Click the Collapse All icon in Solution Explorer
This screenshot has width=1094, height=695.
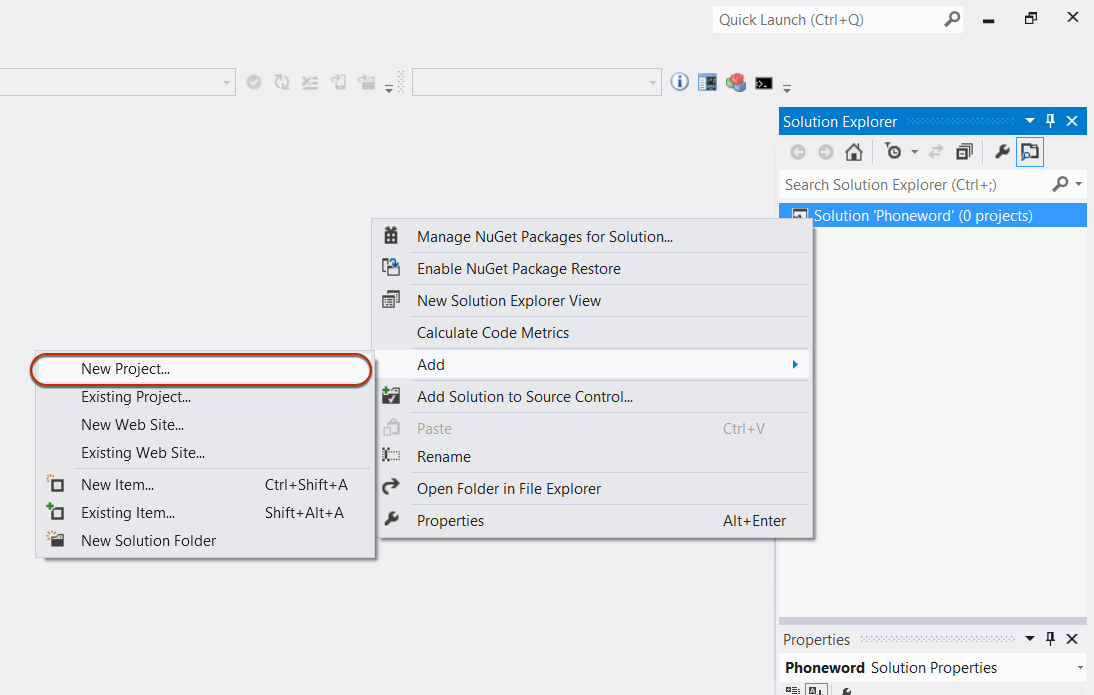click(x=964, y=152)
